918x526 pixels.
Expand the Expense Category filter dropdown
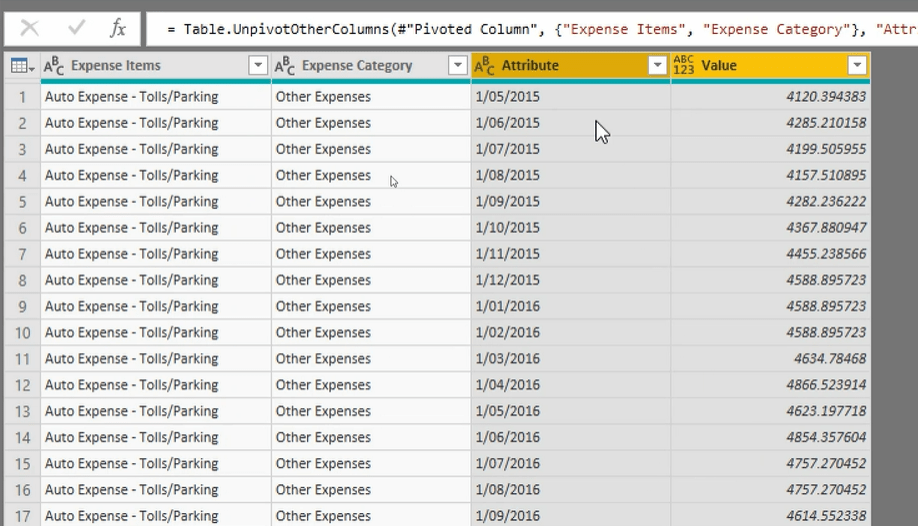point(458,66)
